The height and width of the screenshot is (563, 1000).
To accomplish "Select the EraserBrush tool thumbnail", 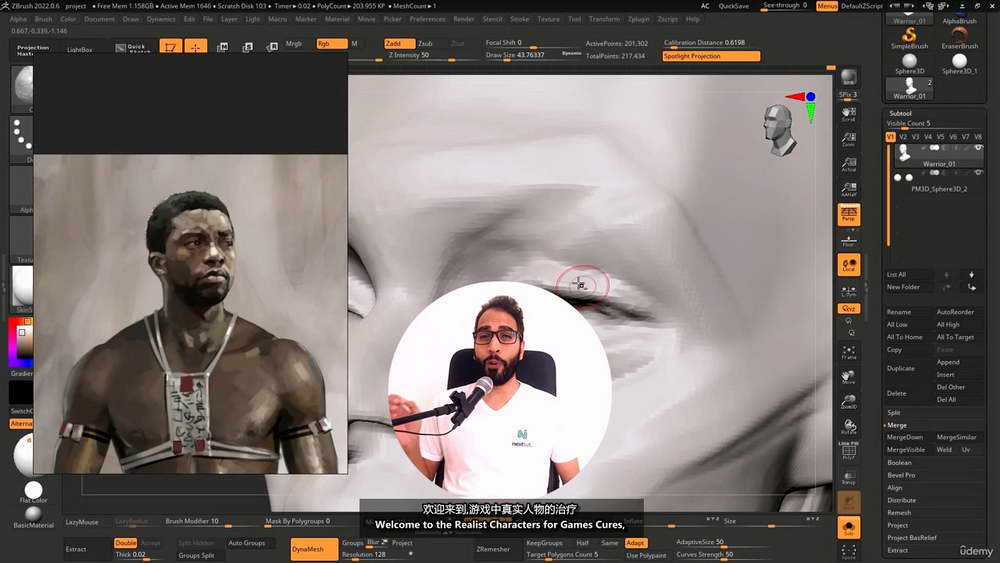I will click(x=960, y=38).
